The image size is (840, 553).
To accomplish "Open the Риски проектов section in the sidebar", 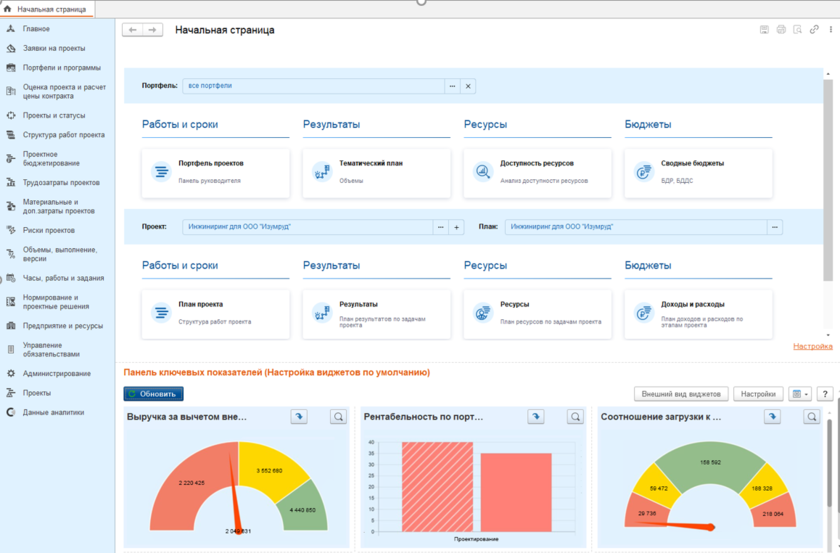I will tap(49, 230).
